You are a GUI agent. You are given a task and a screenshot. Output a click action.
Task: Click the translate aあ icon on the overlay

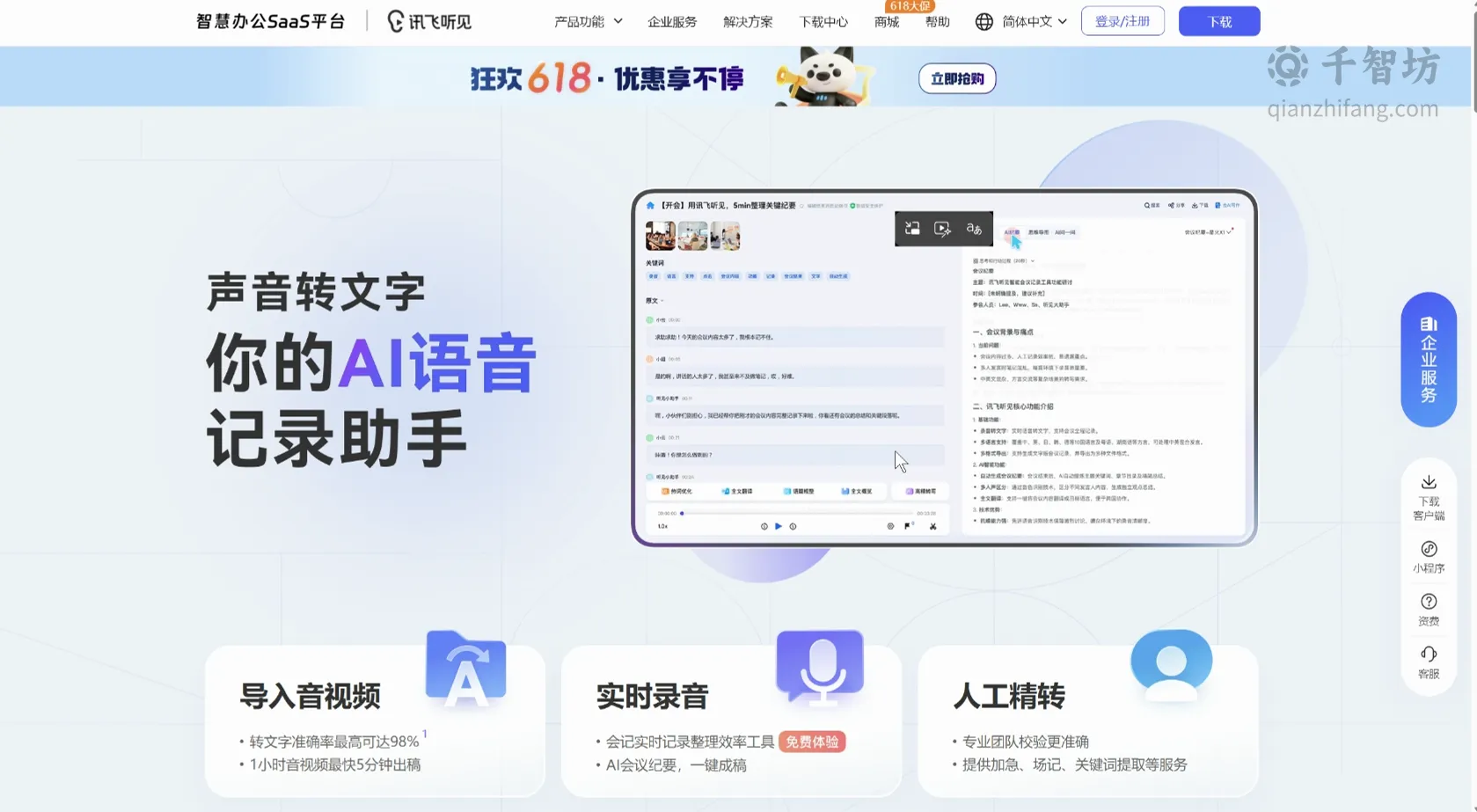pos(974,229)
